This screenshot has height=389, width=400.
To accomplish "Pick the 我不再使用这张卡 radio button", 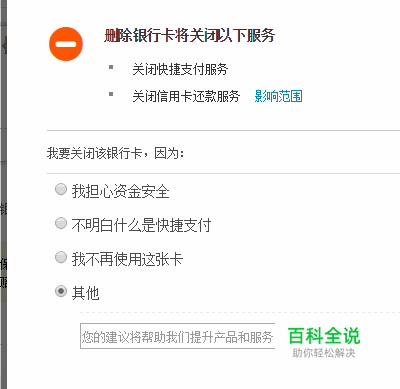I will pyautogui.click(x=61, y=257).
